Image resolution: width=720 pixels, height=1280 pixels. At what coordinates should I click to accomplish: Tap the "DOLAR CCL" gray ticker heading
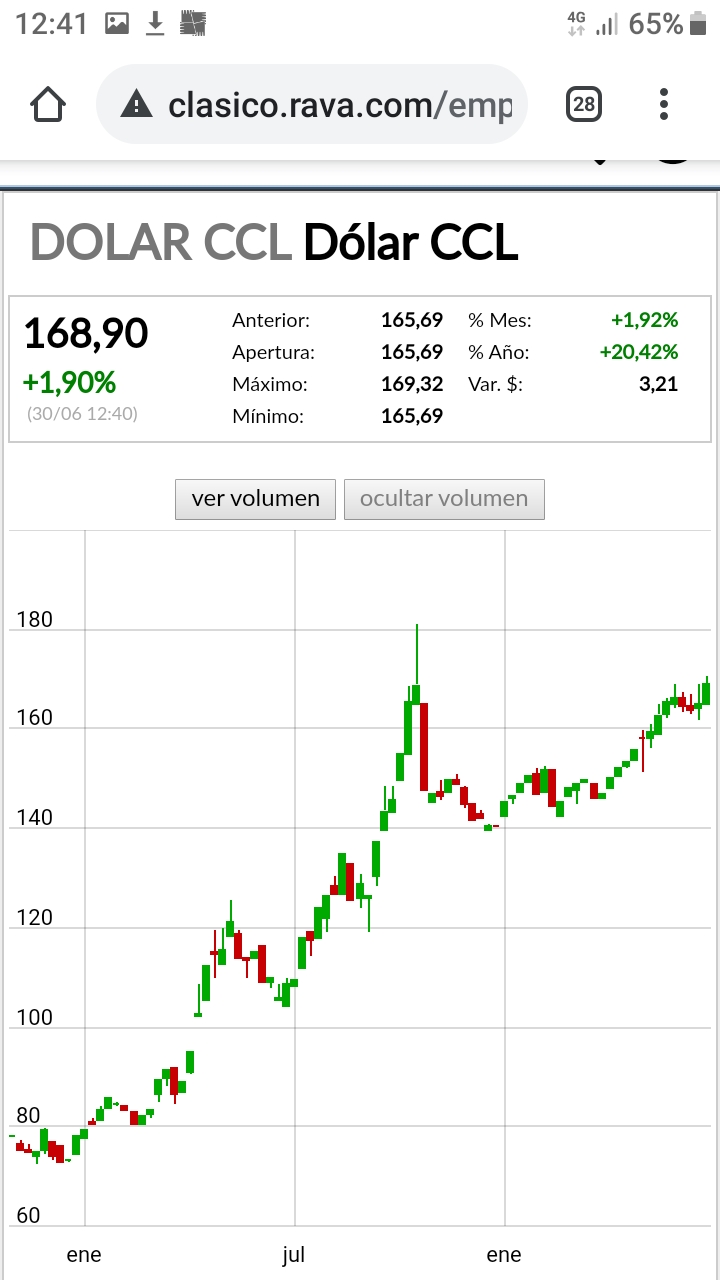(160, 243)
